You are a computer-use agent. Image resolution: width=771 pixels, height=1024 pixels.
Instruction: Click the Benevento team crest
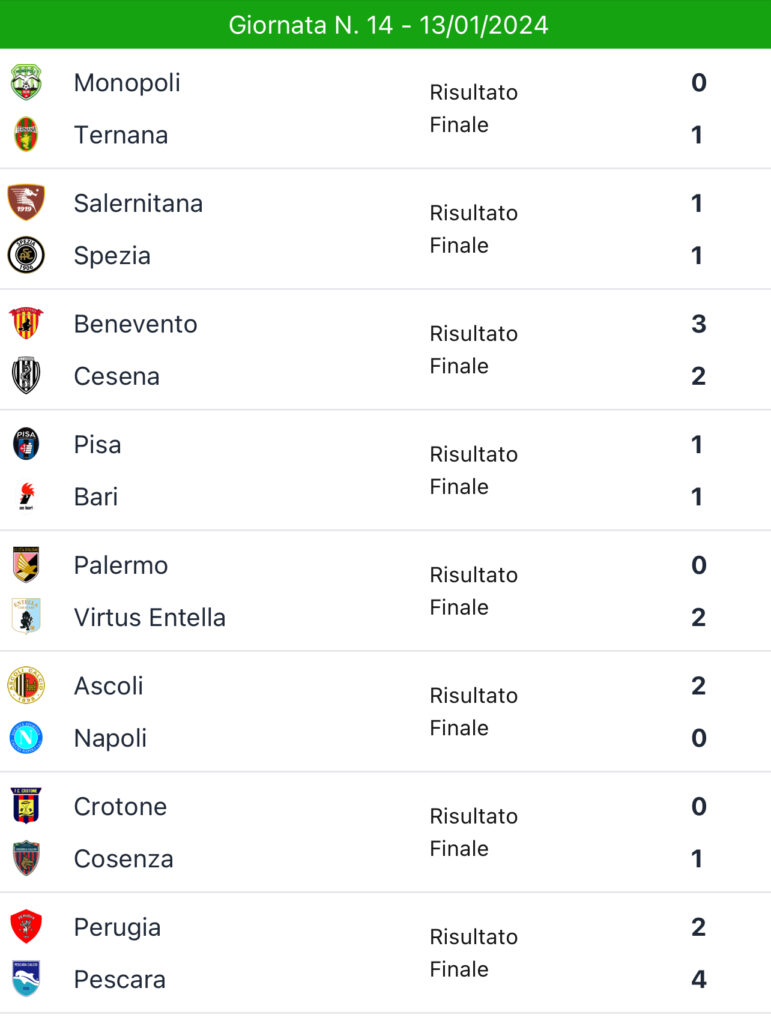26,323
